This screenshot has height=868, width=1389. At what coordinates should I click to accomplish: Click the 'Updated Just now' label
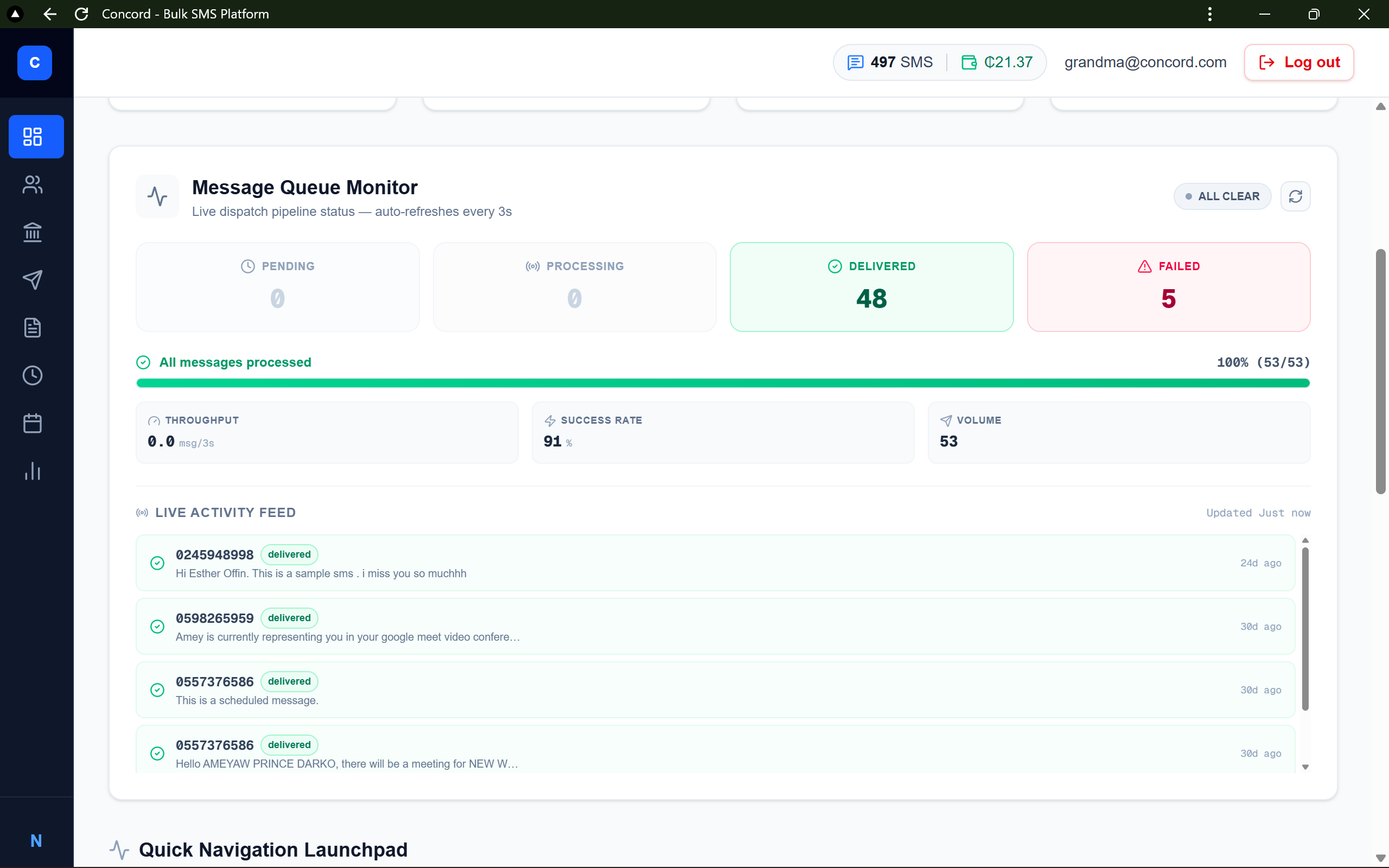(1258, 513)
